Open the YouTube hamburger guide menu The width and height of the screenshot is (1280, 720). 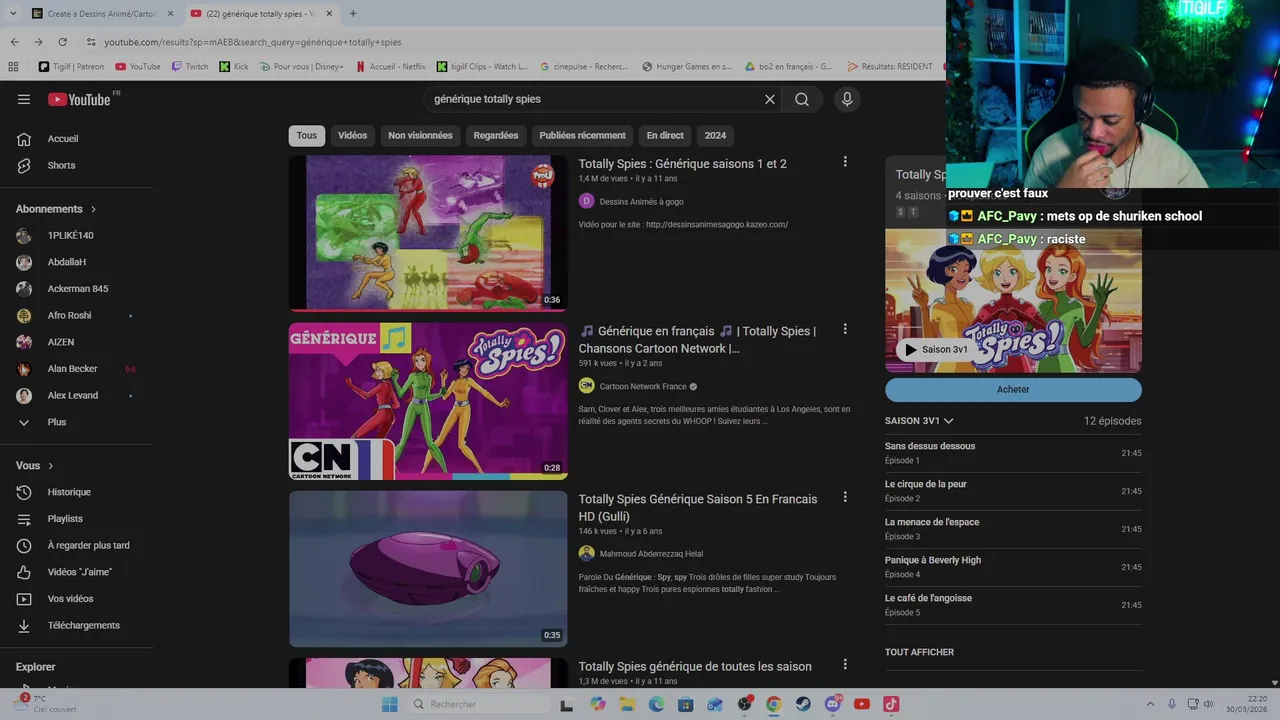pyautogui.click(x=24, y=99)
